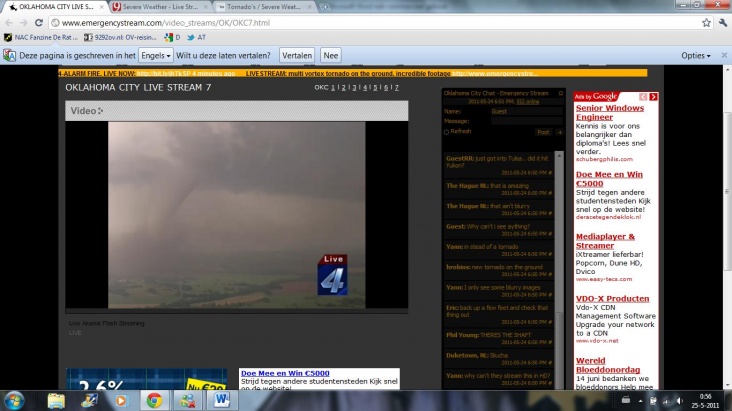Show previous Google ads with the left arrow
Image resolution: width=732 pixels, height=411 pixels.
643,97
